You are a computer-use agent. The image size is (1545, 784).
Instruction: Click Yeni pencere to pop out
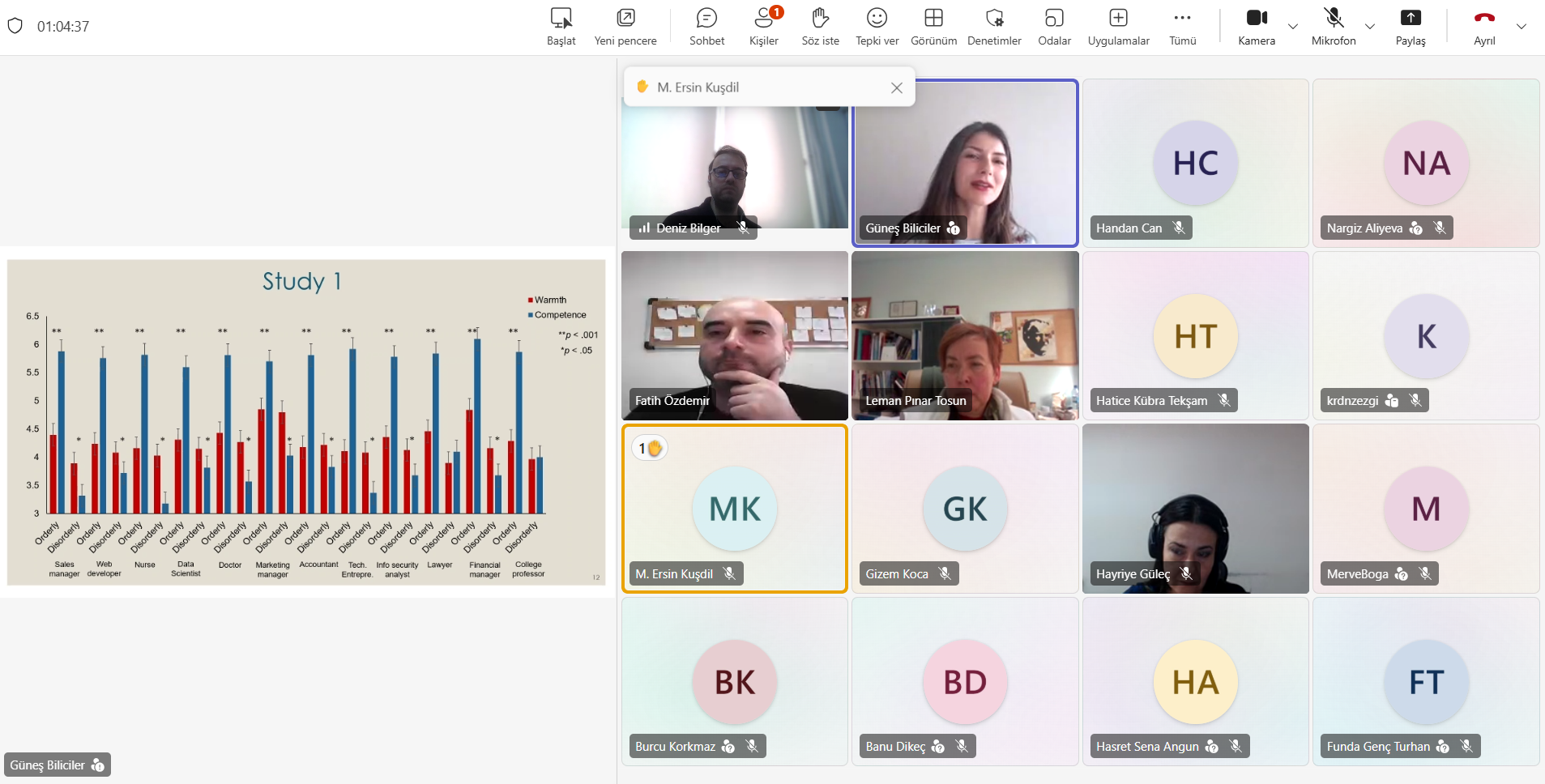625,27
